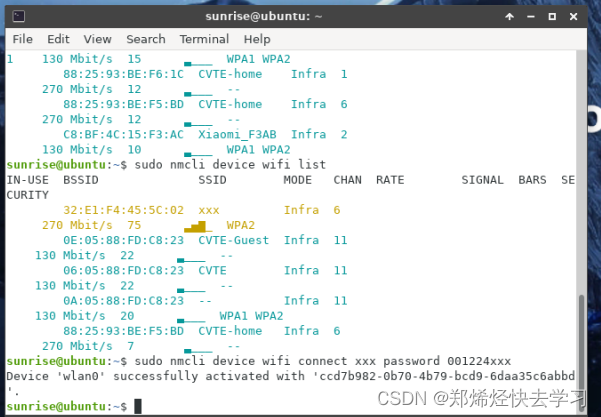Click the command 'nmcli device wifi list'
Screen dimensions: 601x417
coord(248,165)
